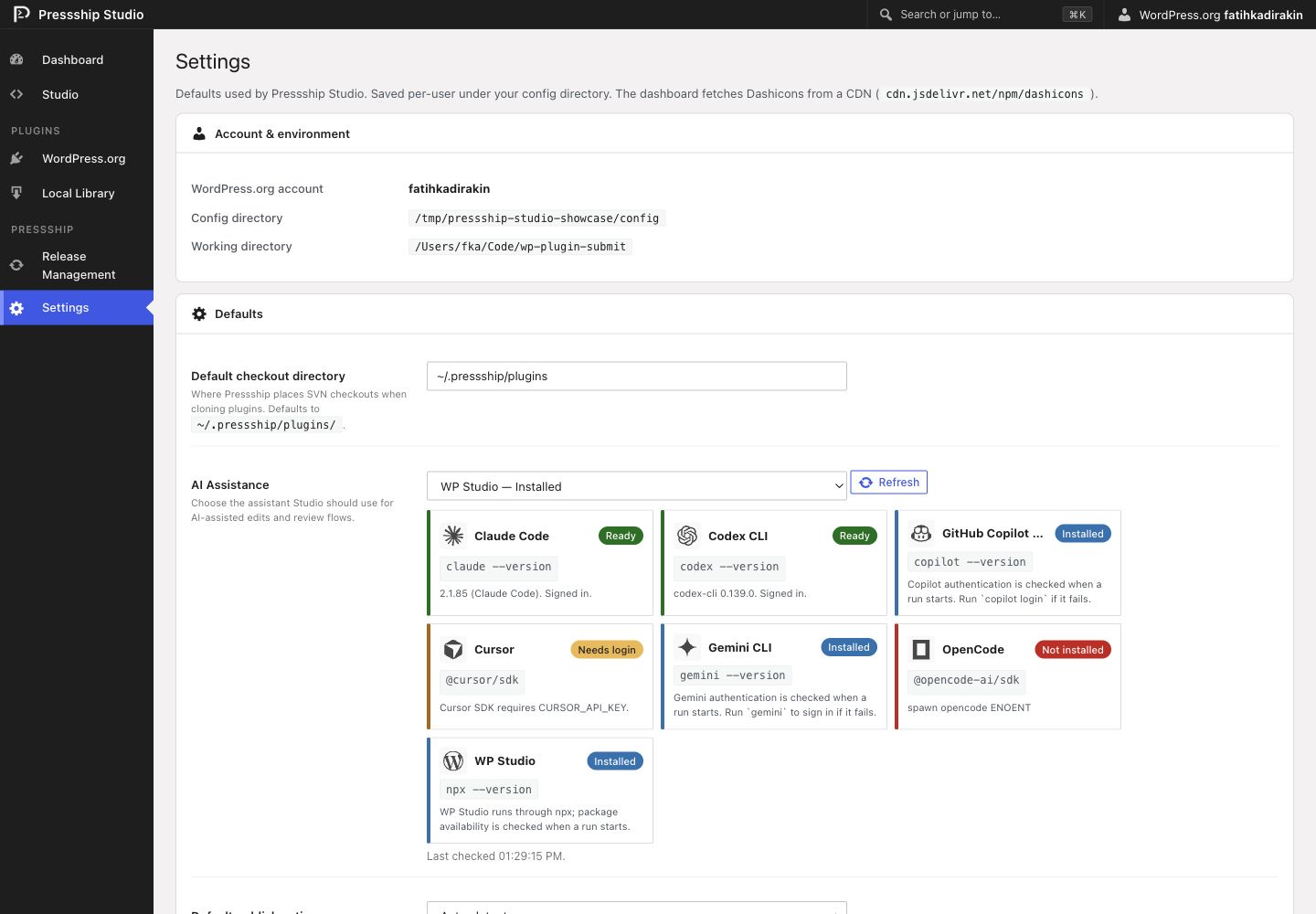Click the Refresh button
1316x914 pixels.
(x=889, y=483)
